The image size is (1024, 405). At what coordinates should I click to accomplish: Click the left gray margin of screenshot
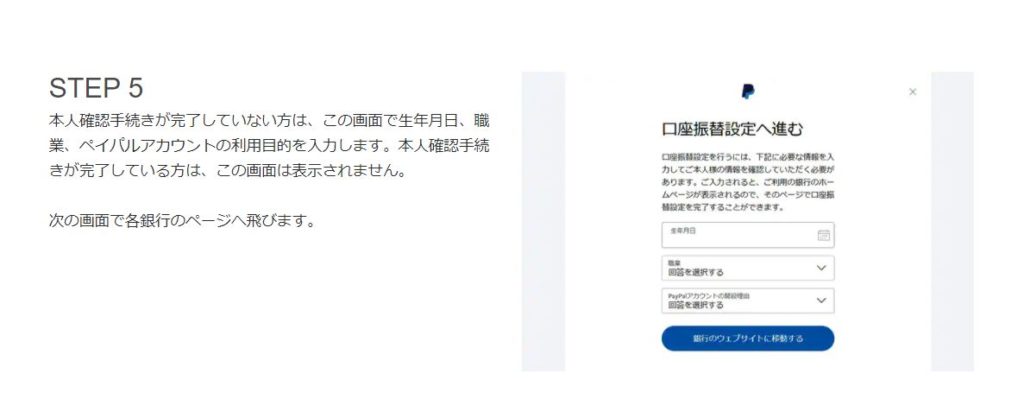point(543,221)
